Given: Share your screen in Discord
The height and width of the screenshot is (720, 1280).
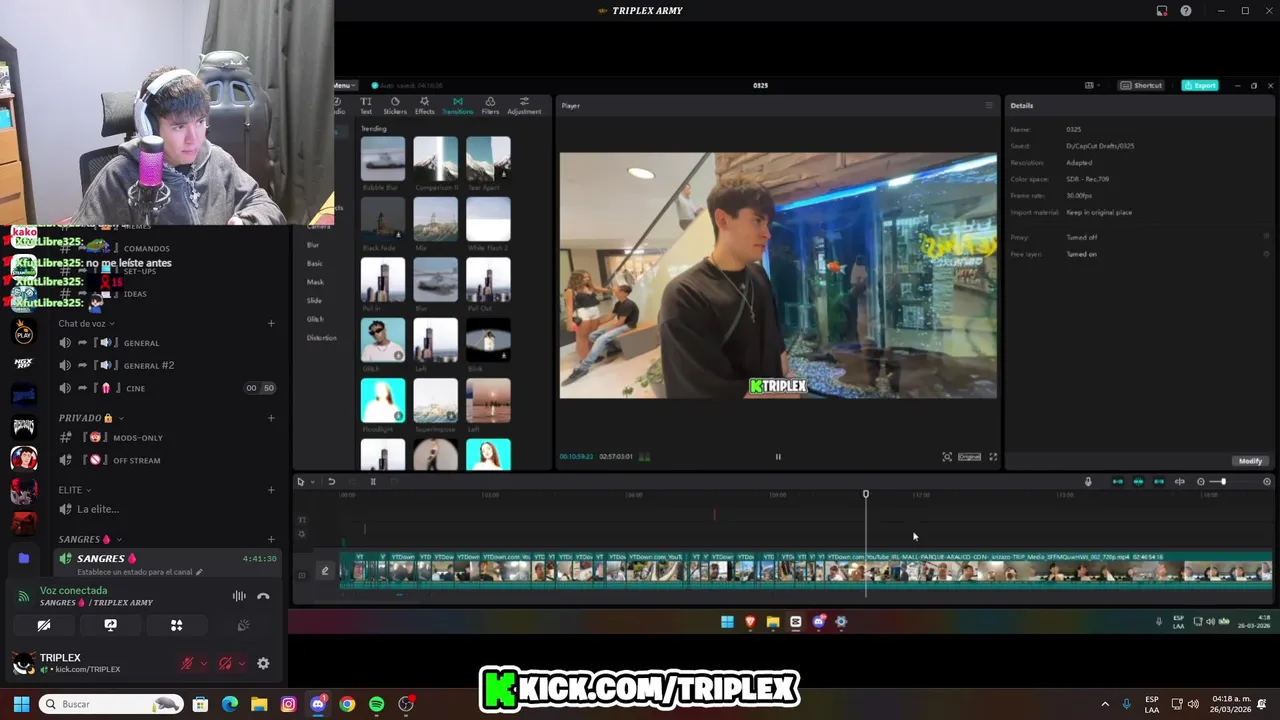Looking at the screenshot, I should [x=110, y=625].
